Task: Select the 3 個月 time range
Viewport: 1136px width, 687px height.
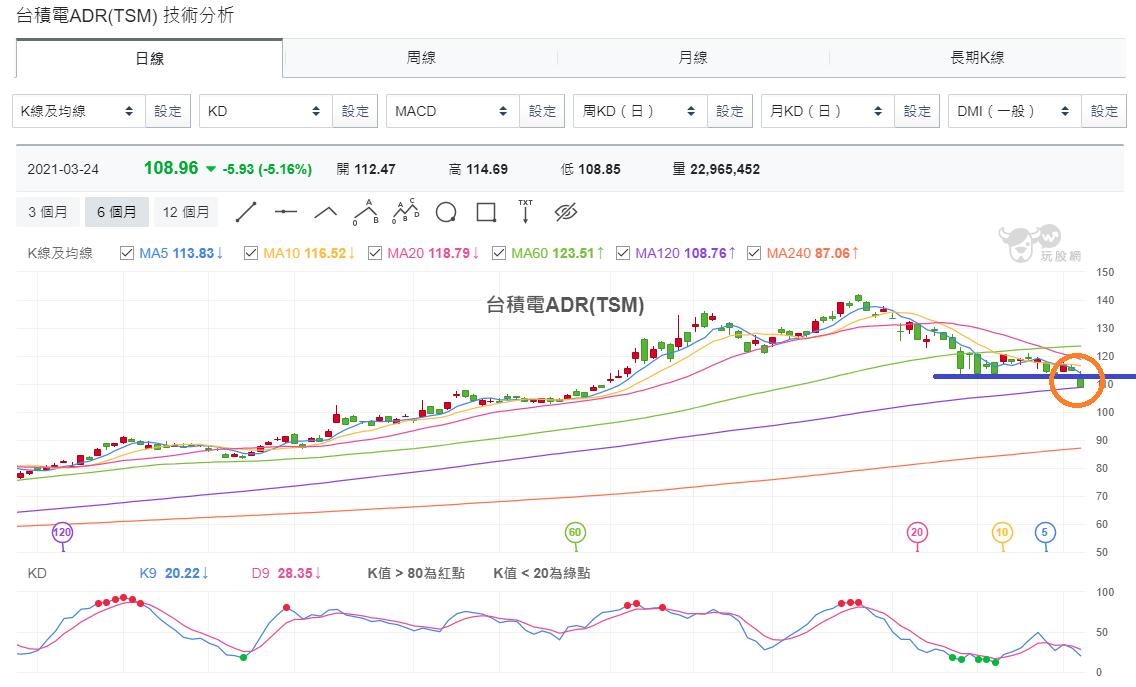Action: [48, 212]
